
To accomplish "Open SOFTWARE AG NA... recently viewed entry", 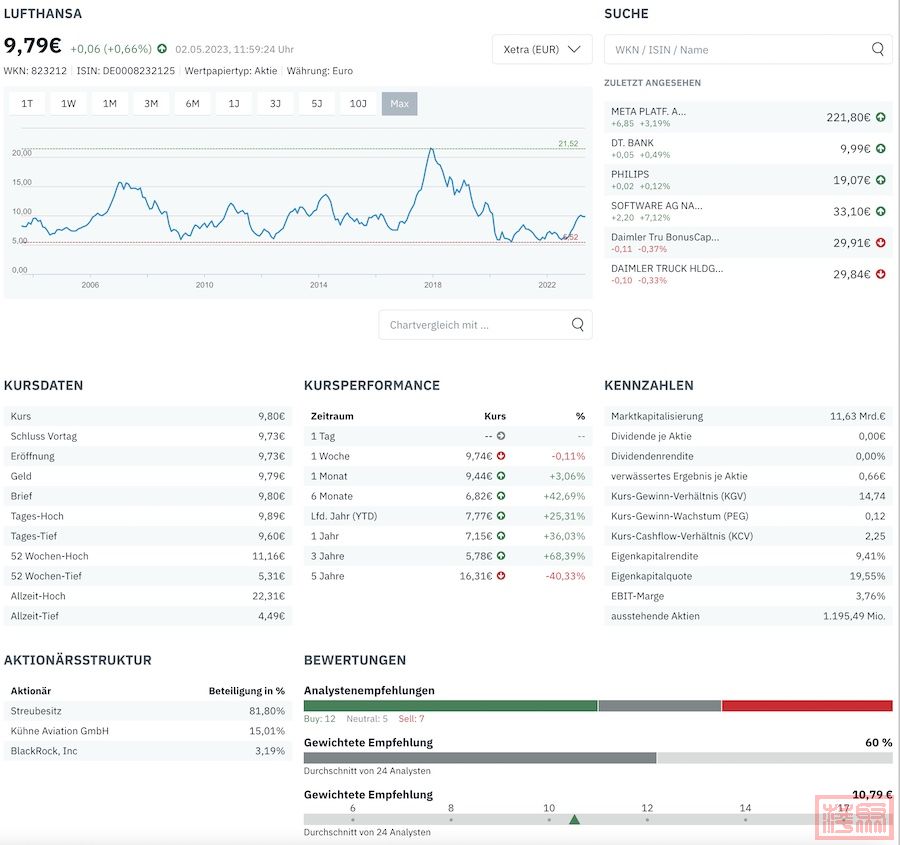I will (748, 211).
